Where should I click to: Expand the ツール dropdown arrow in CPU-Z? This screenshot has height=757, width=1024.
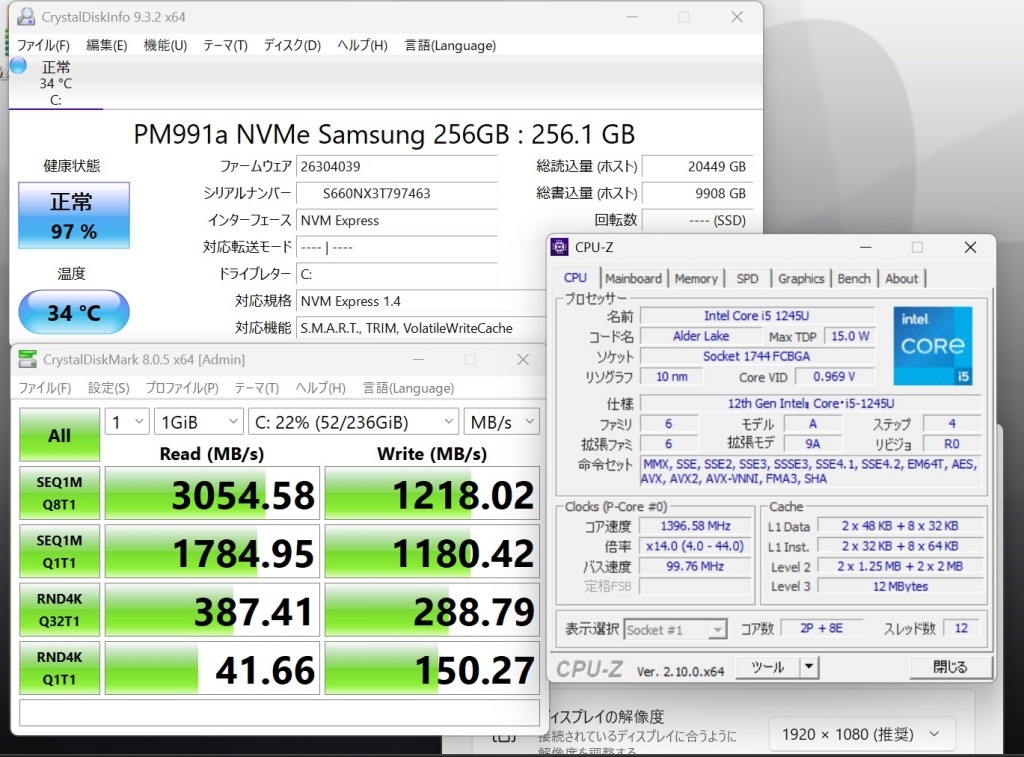pos(809,667)
